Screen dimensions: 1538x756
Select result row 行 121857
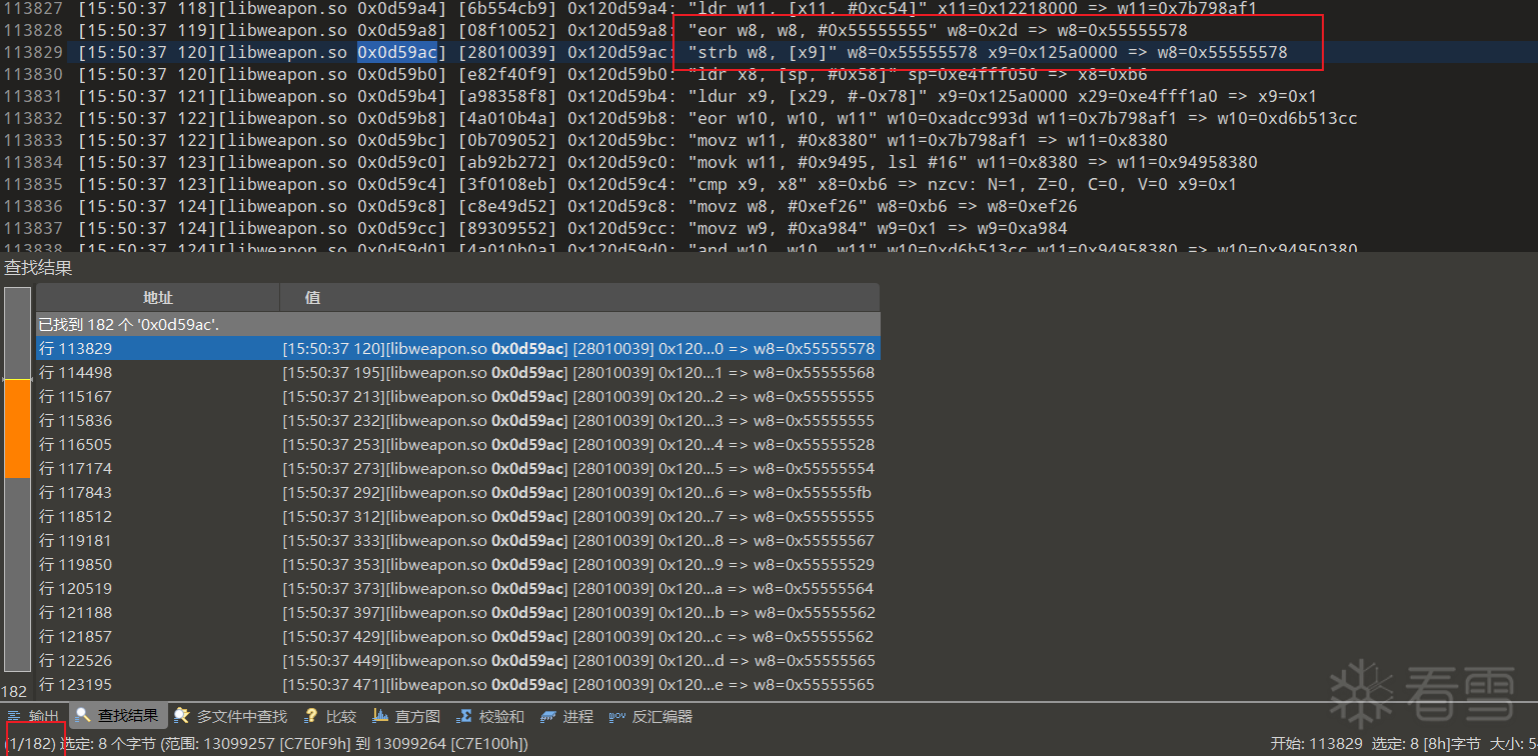(458, 637)
